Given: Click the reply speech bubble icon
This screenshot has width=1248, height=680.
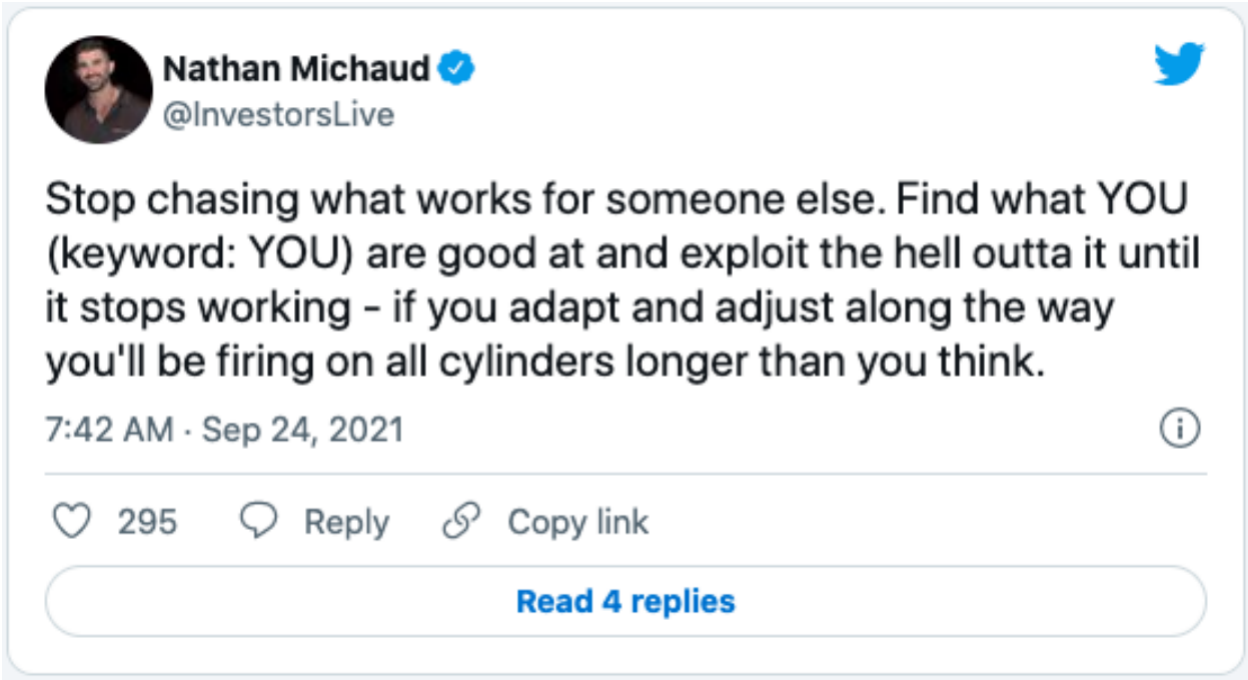Looking at the screenshot, I should pyautogui.click(x=261, y=522).
